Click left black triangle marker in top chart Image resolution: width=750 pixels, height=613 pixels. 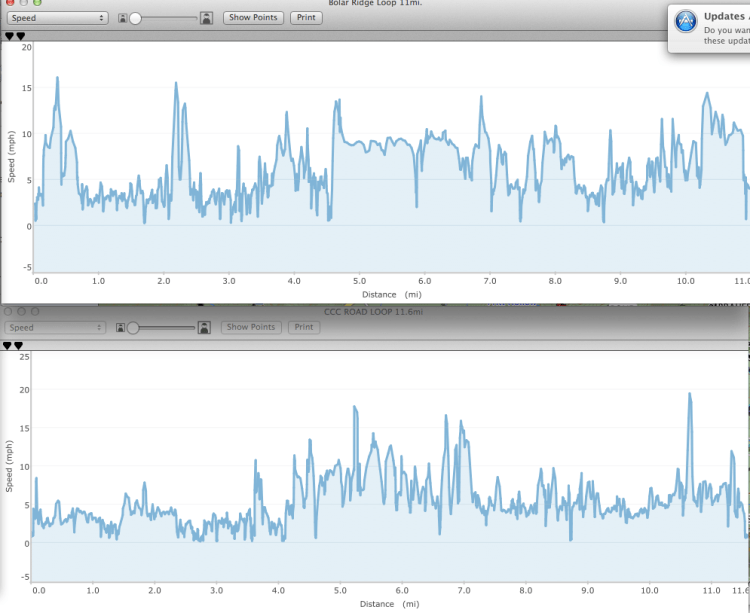pyautogui.click(x=9, y=36)
